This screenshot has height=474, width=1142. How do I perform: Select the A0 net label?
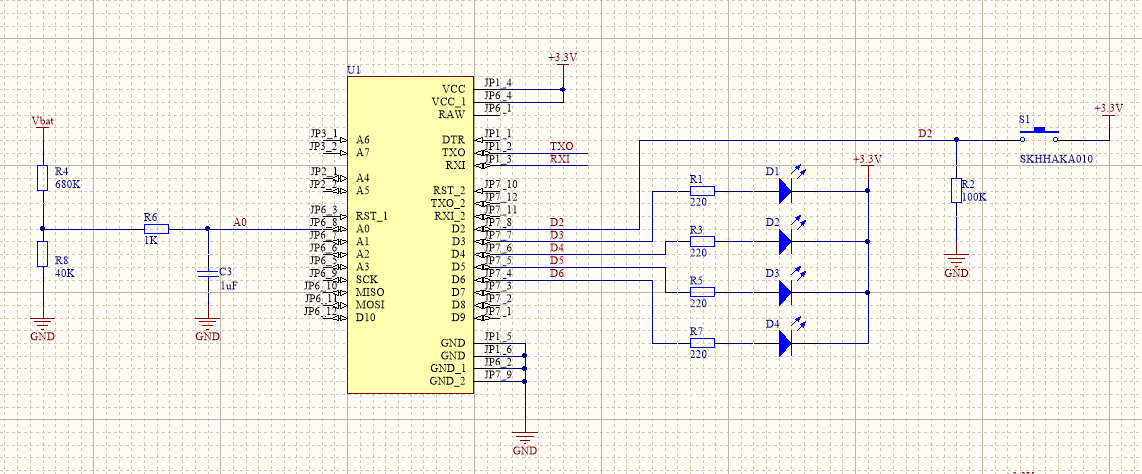click(240, 222)
